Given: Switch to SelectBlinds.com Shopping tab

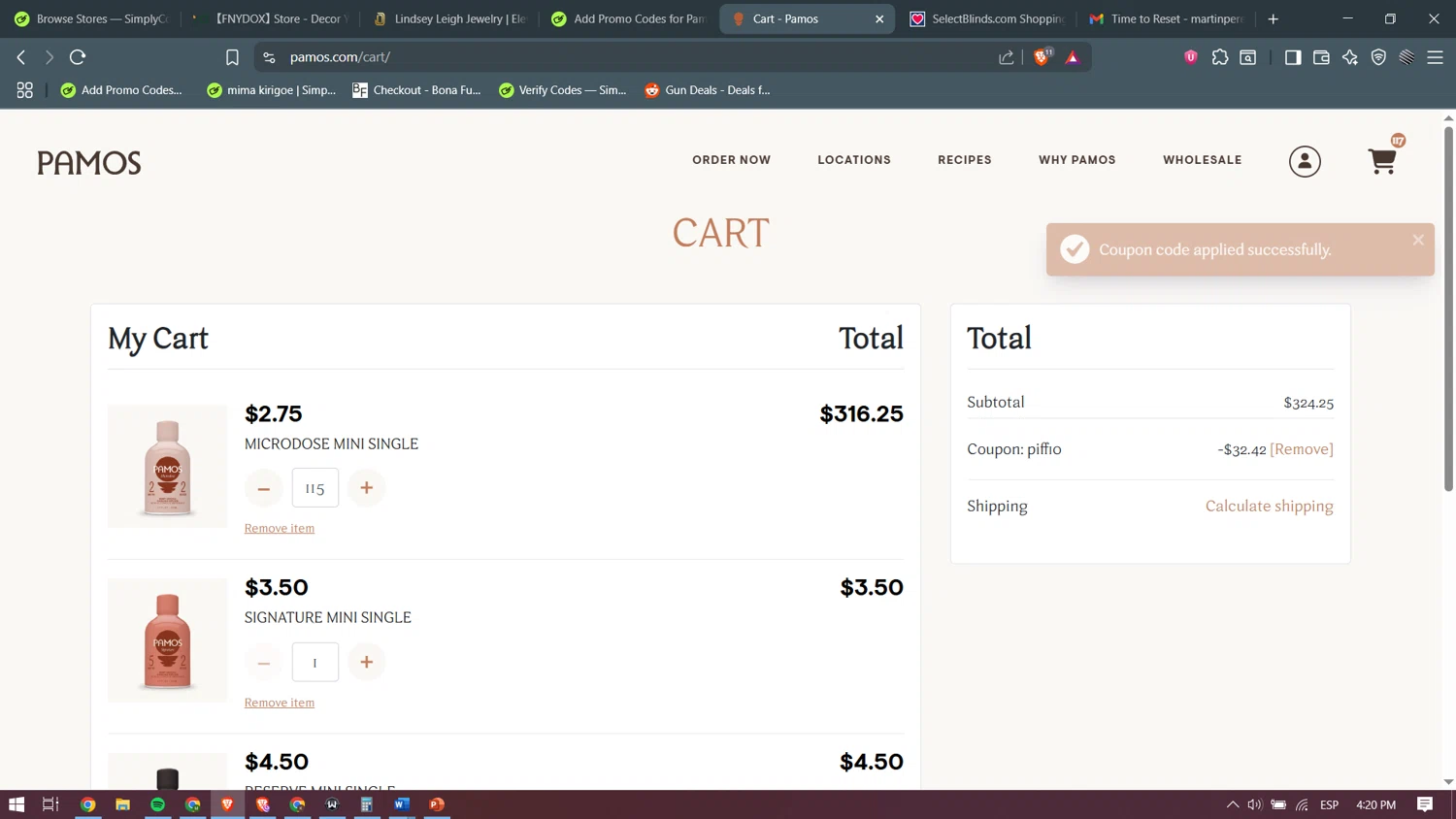Looking at the screenshot, I should point(988,18).
